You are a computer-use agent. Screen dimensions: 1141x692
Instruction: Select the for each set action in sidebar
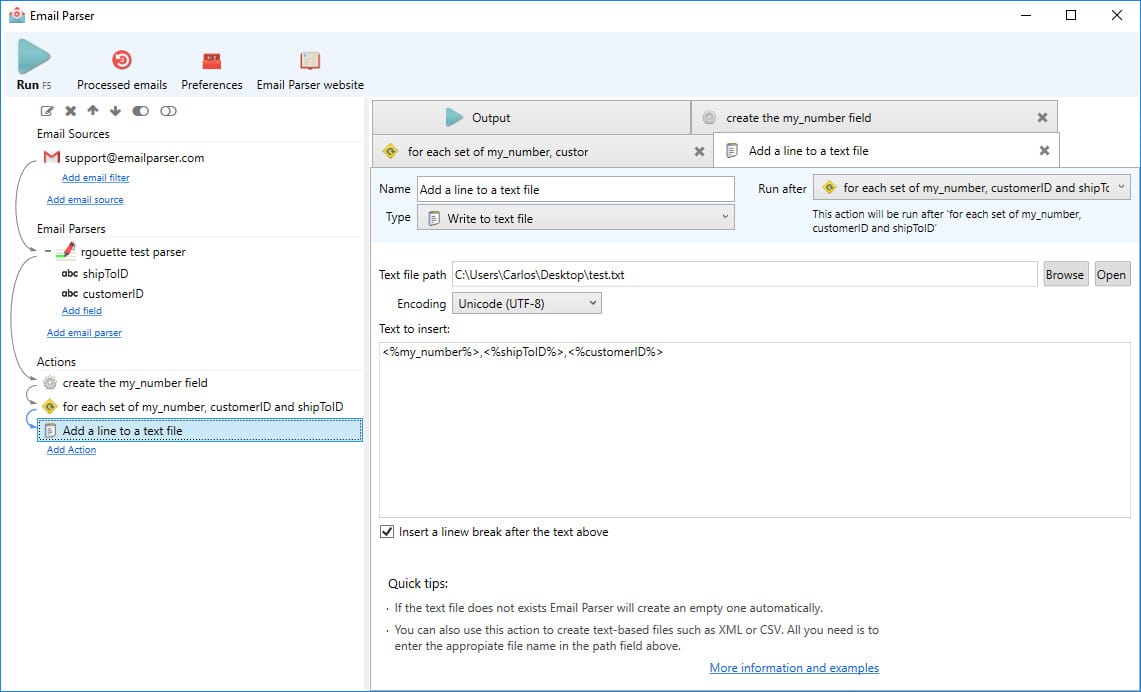point(203,407)
